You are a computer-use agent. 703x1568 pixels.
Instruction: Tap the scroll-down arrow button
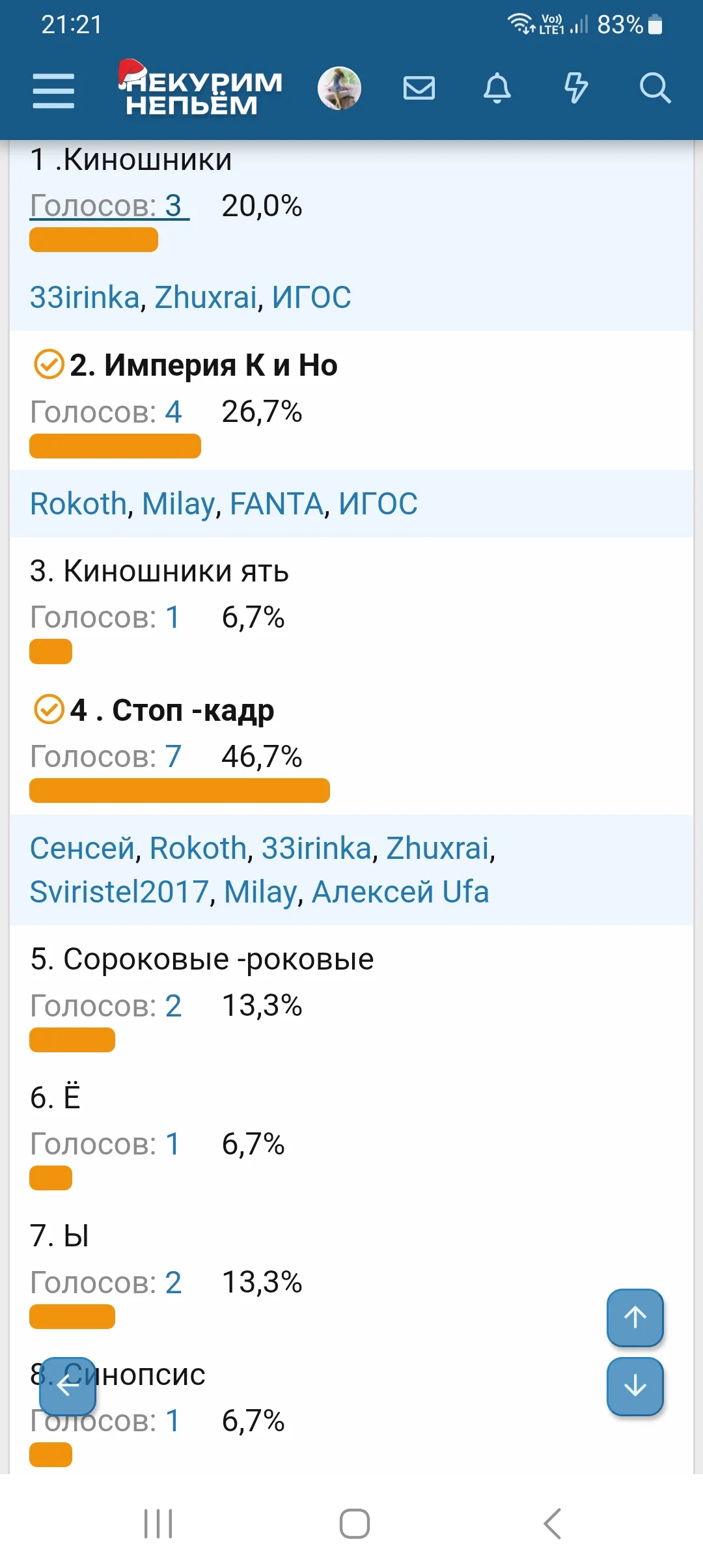click(x=635, y=1386)
